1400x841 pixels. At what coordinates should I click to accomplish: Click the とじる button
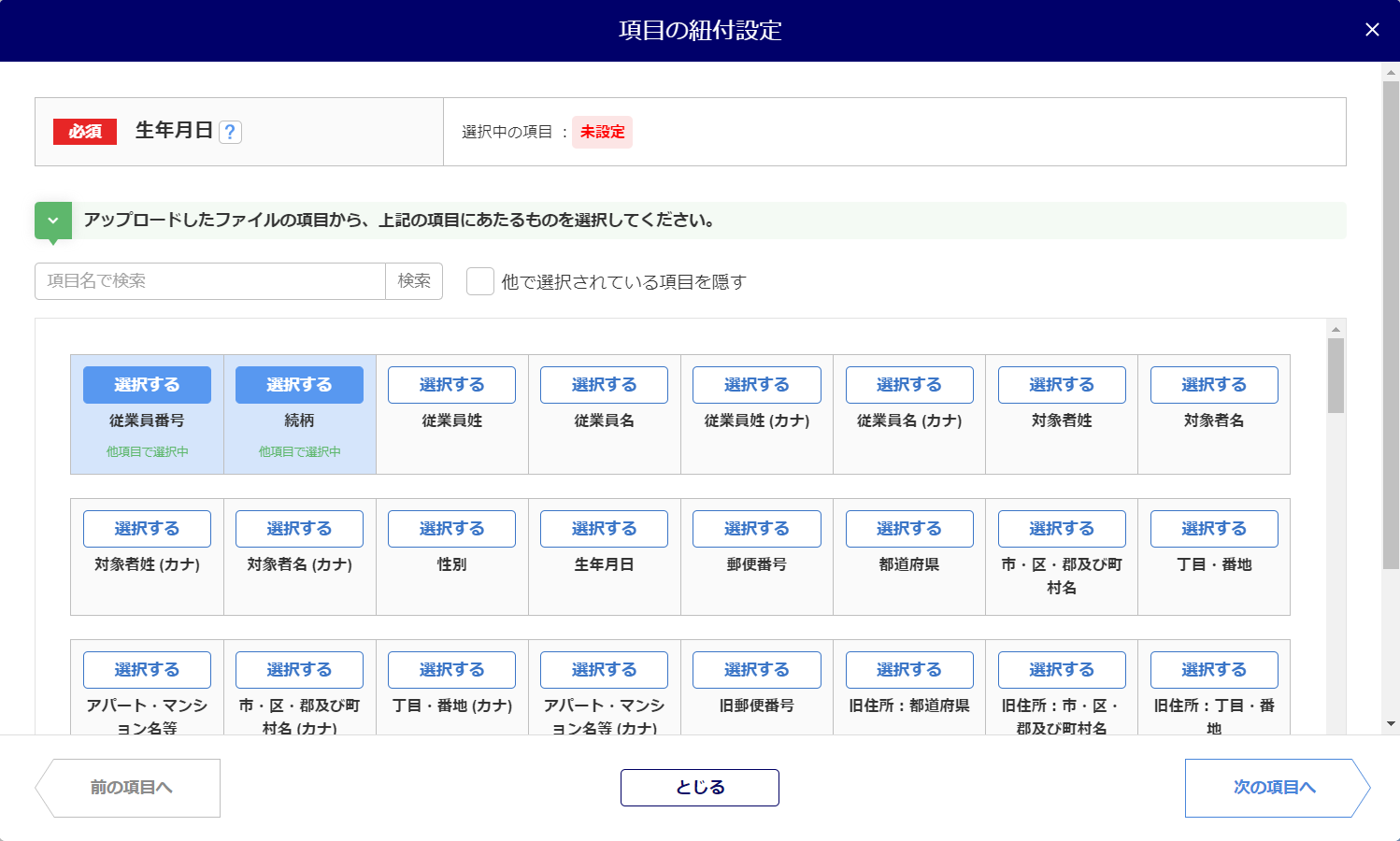pos(699,788)
